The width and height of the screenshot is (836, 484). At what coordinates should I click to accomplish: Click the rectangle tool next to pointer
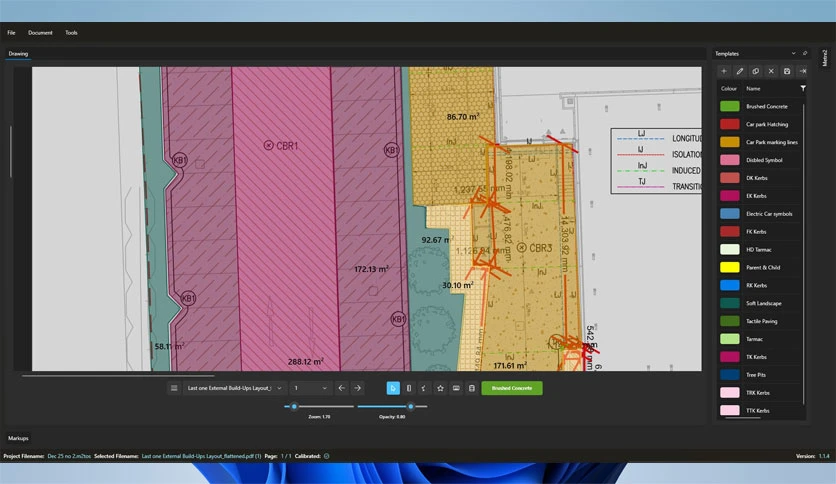[x=409, y=388]
